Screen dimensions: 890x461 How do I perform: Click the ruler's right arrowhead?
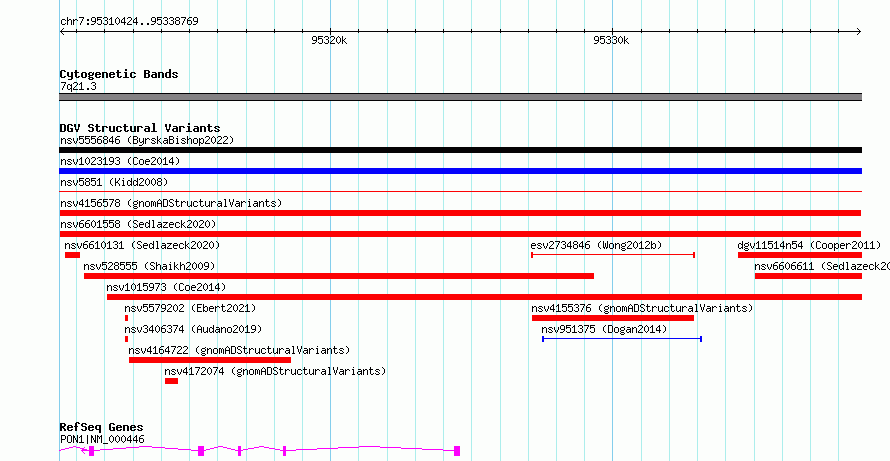click(x=859, y=32)
